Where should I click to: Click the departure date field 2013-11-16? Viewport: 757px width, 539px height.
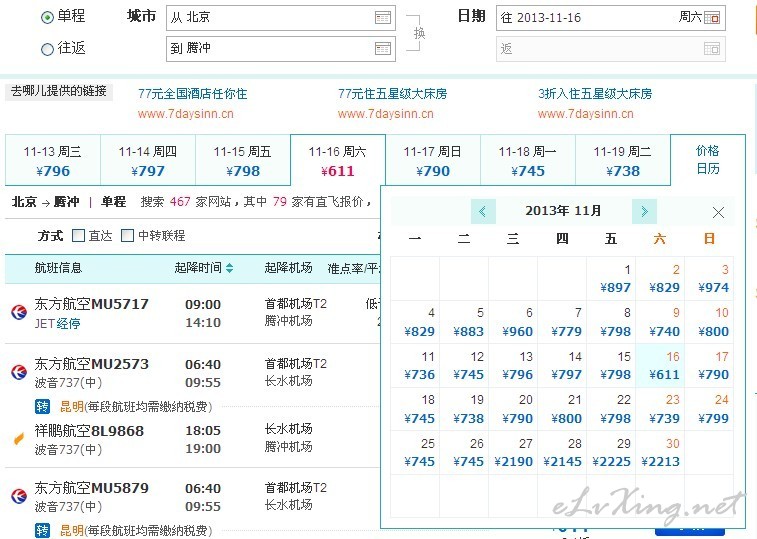point(611,18)
